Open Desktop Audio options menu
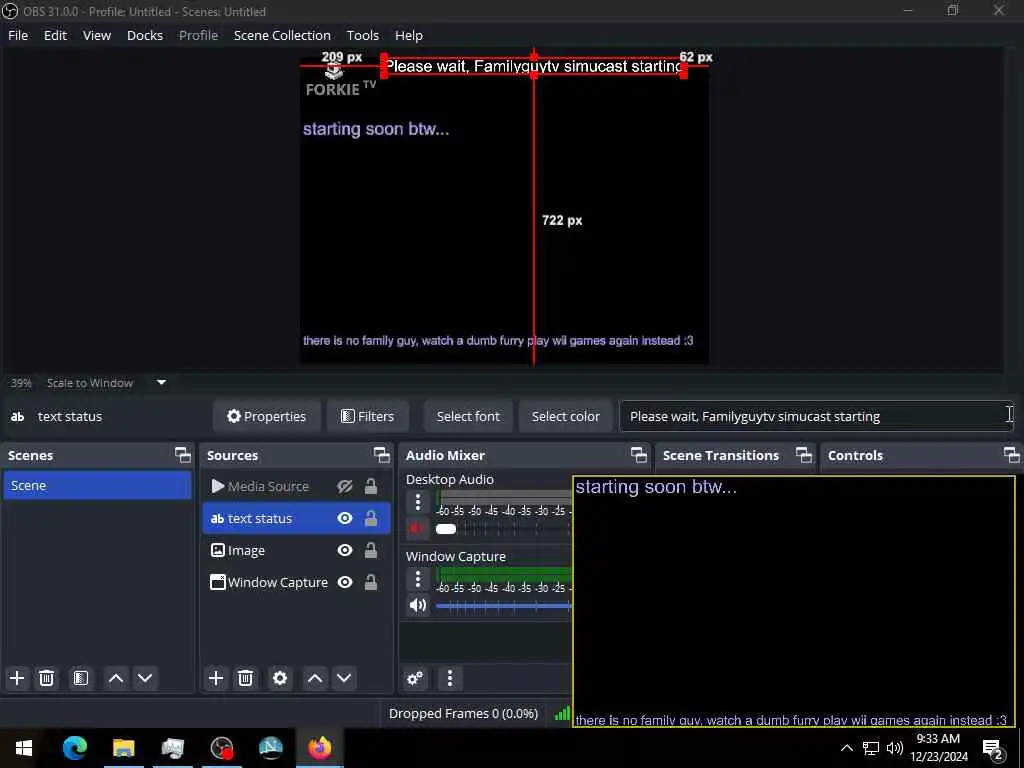The width and height of the screenshot is (1024, 768). 418,502
